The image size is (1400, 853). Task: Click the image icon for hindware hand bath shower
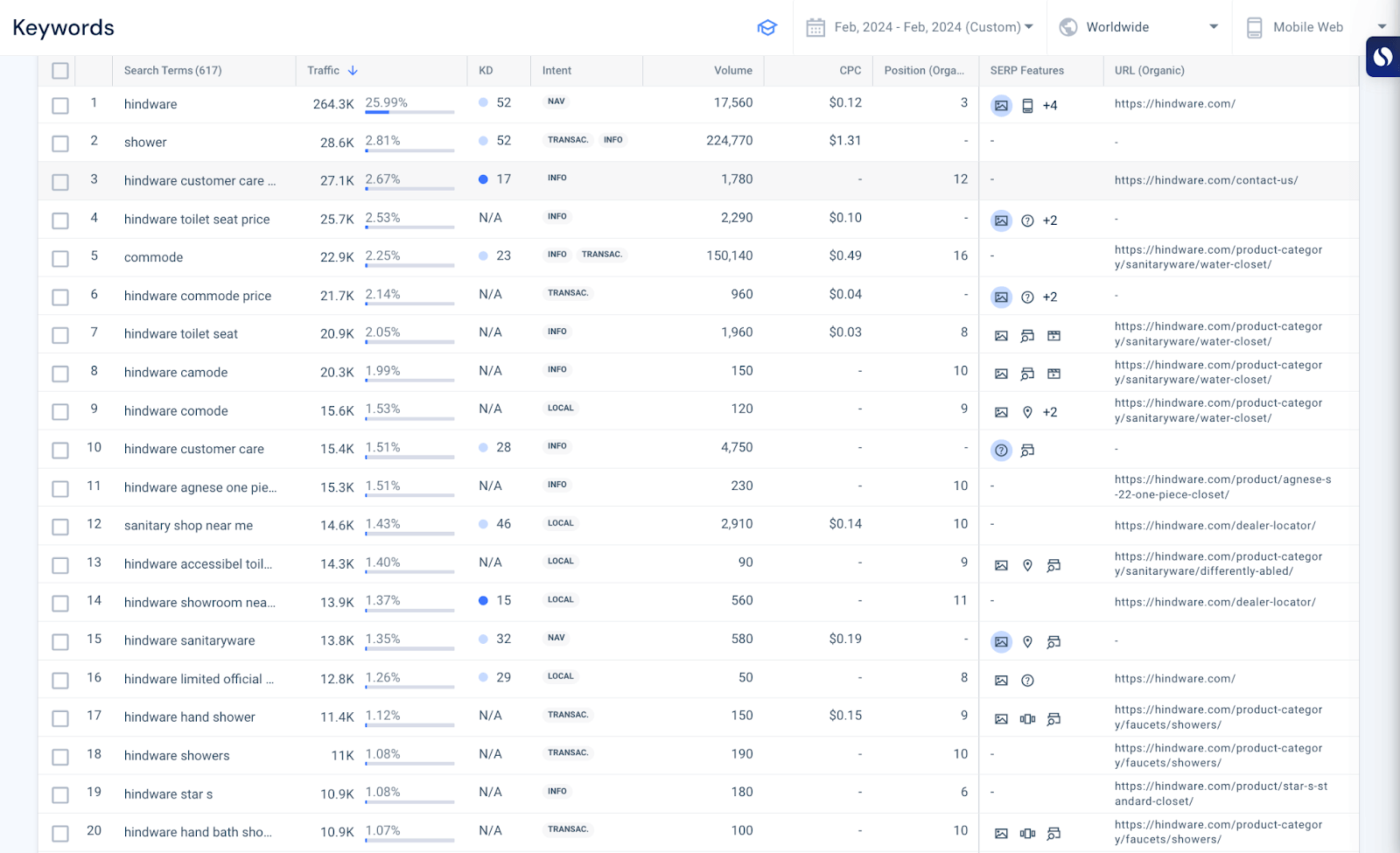click(1001, 834)
